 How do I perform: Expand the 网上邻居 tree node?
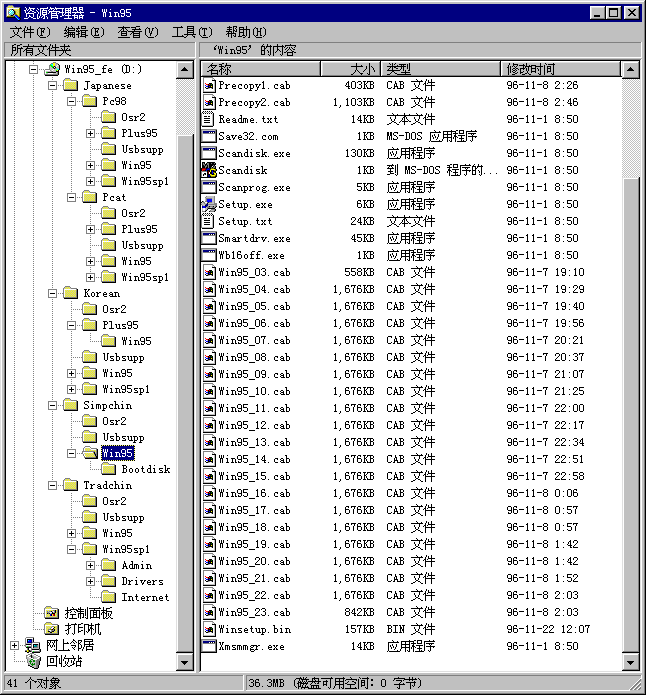15,645
